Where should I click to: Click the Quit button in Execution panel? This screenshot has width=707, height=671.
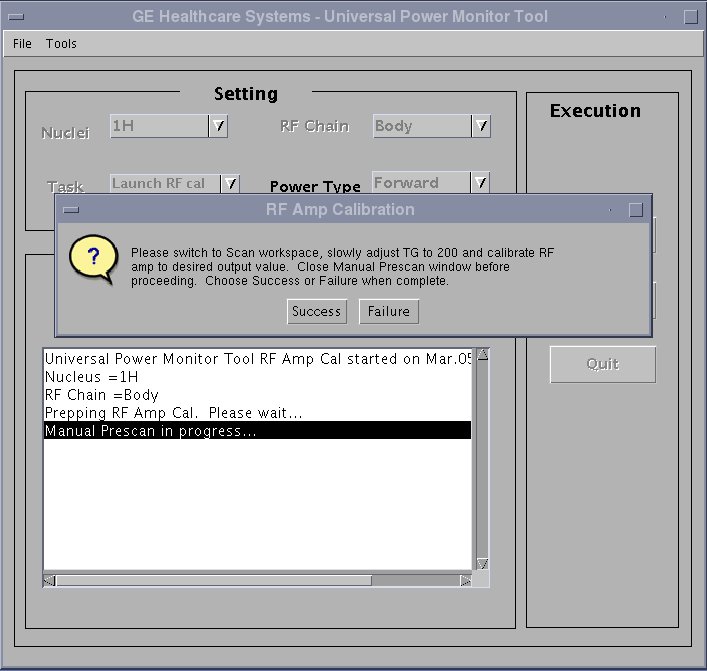click(602, 364)
